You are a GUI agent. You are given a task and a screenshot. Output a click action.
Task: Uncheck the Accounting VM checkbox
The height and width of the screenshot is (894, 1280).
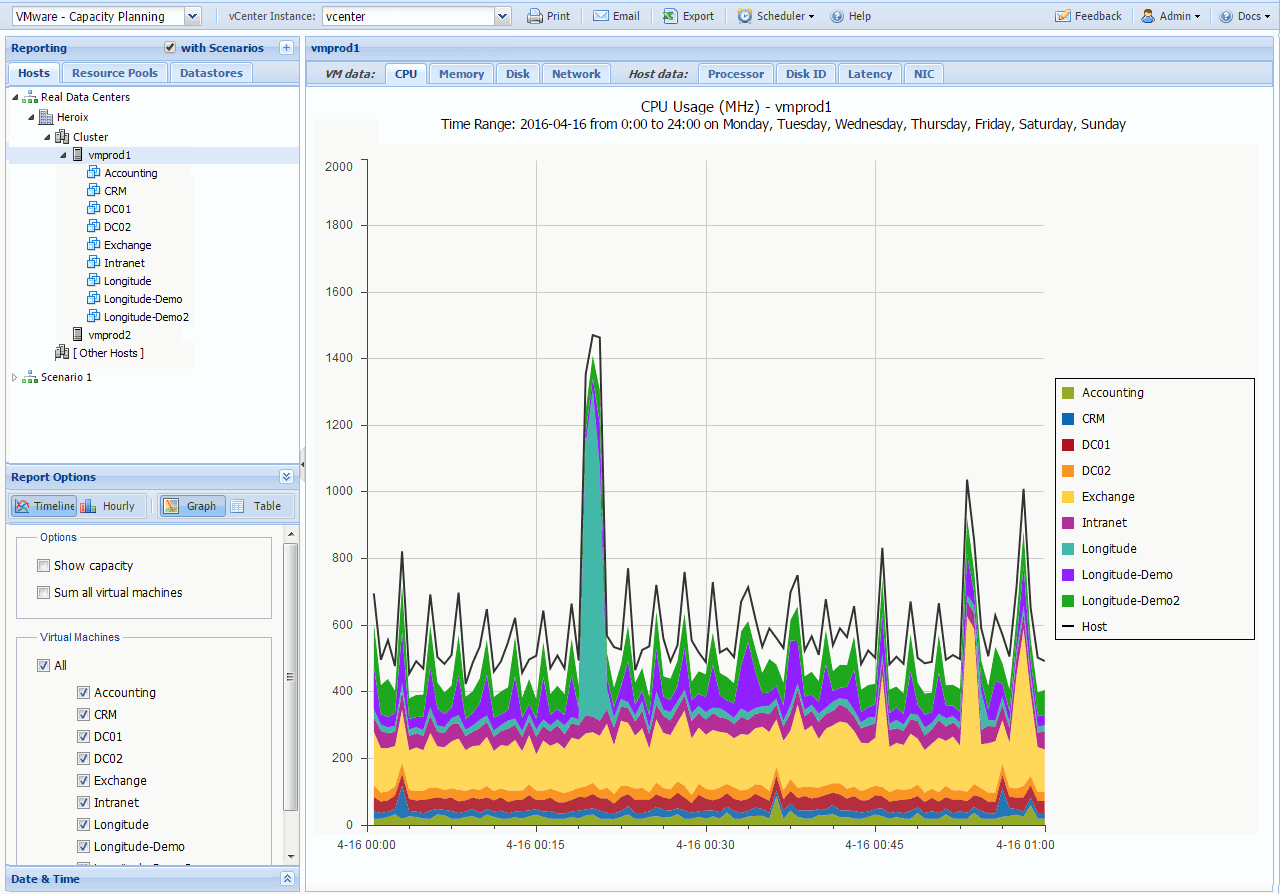(83, 693)
